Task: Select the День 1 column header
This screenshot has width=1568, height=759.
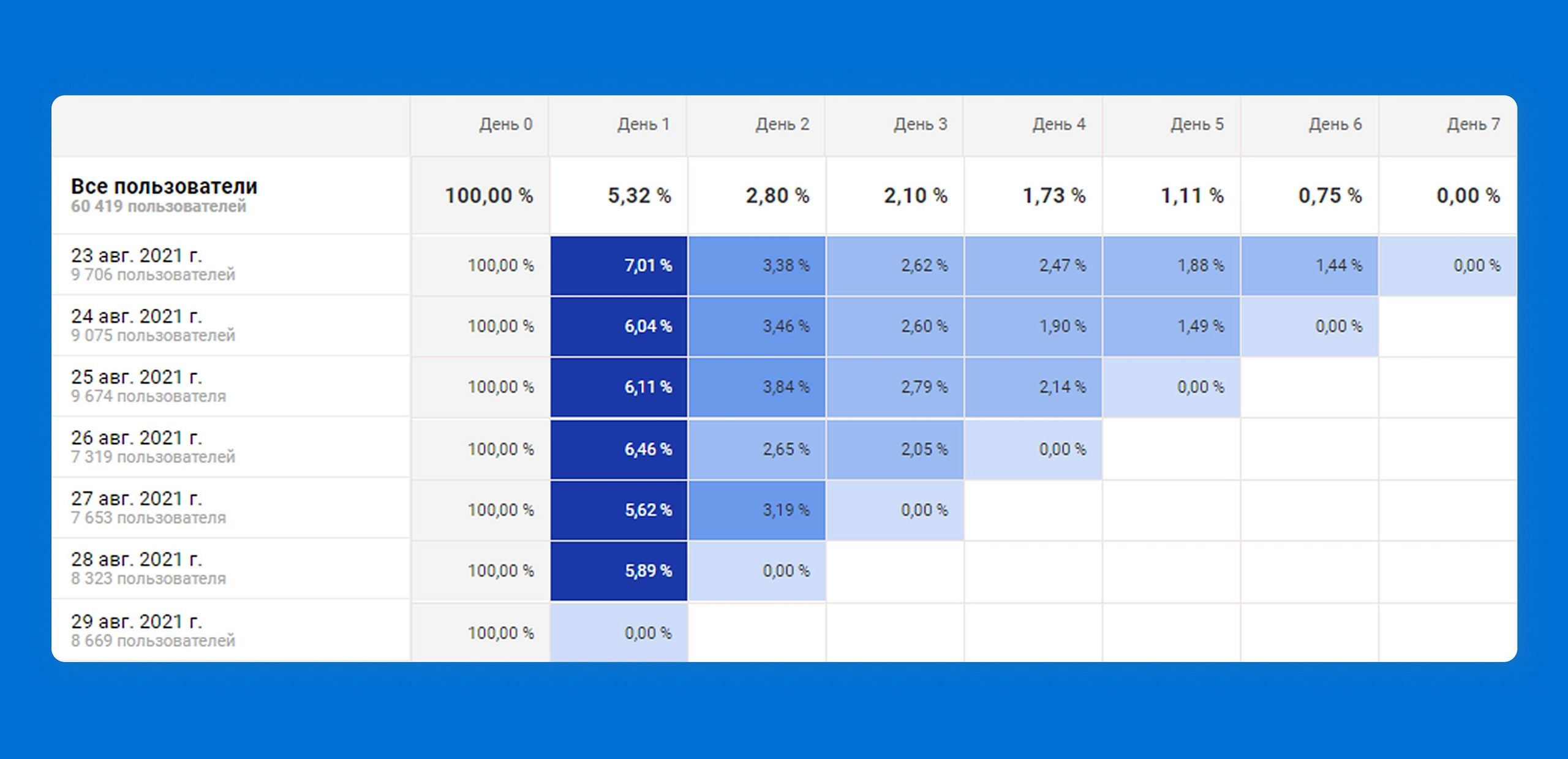Action: tap(643, 124)
